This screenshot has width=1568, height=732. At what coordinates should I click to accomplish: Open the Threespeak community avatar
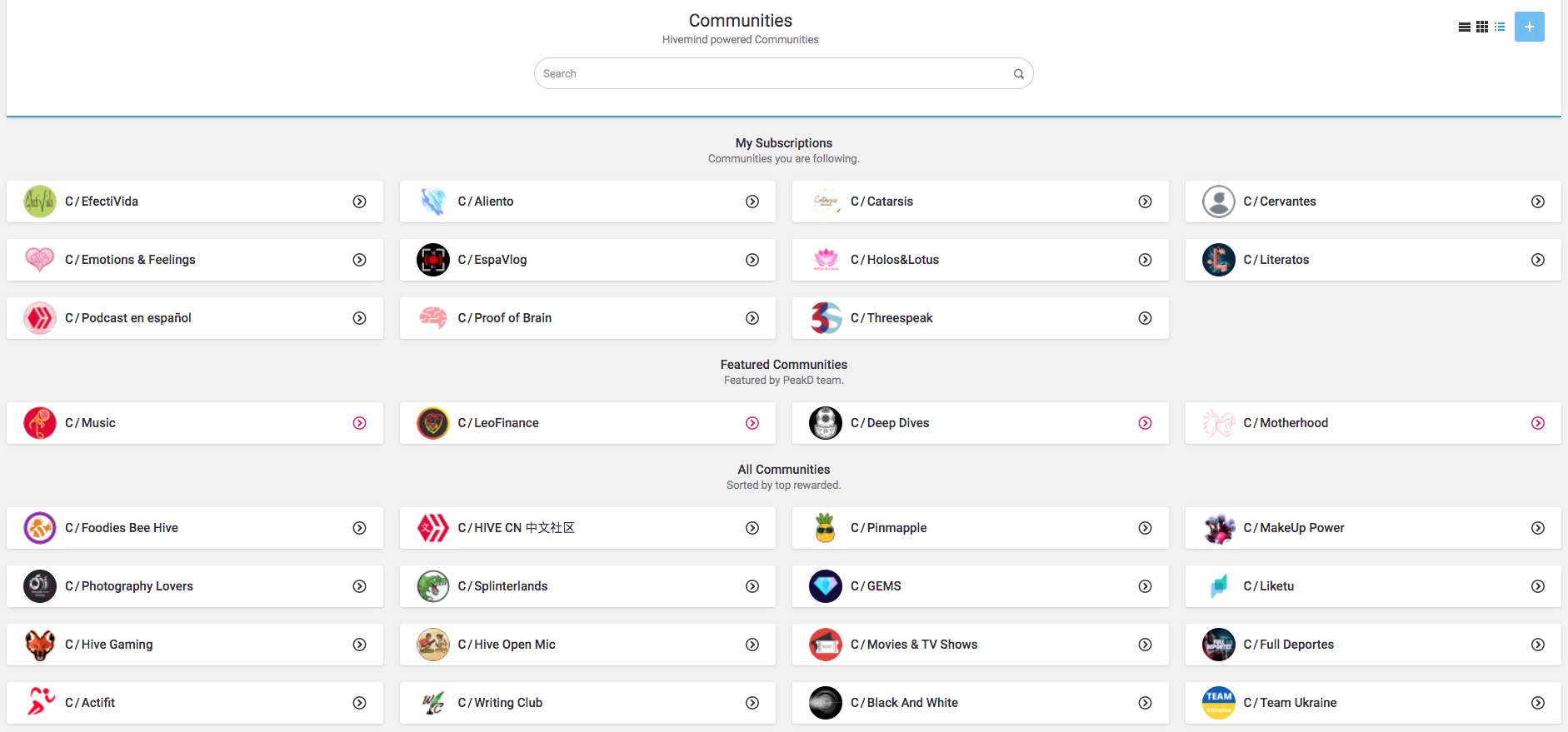826,318
